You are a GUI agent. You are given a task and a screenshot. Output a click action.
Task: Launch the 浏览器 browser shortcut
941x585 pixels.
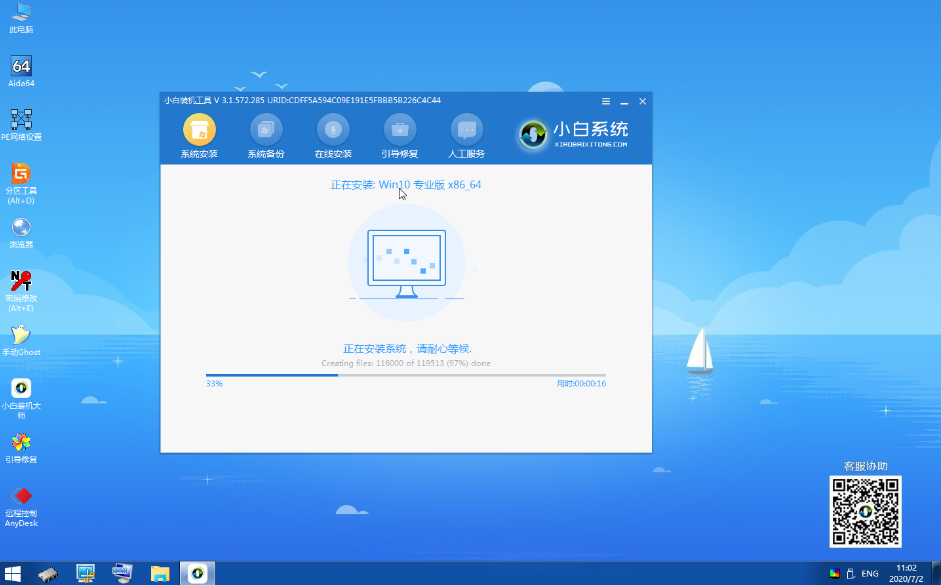click(21, 230)
